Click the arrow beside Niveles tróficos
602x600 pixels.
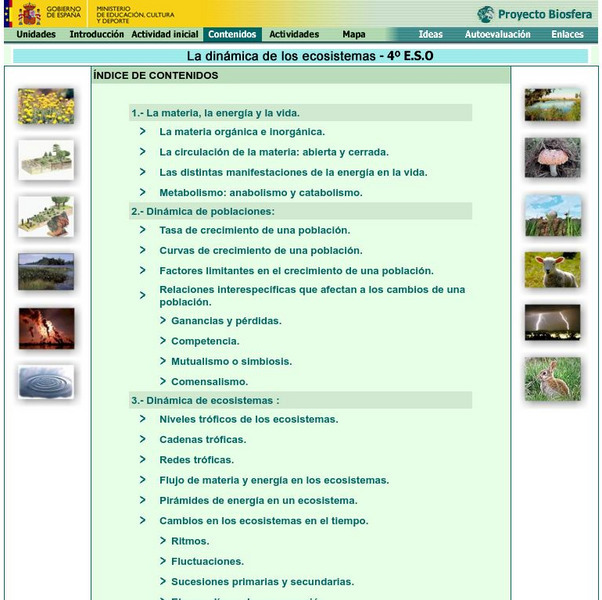[x=142, y=419]
